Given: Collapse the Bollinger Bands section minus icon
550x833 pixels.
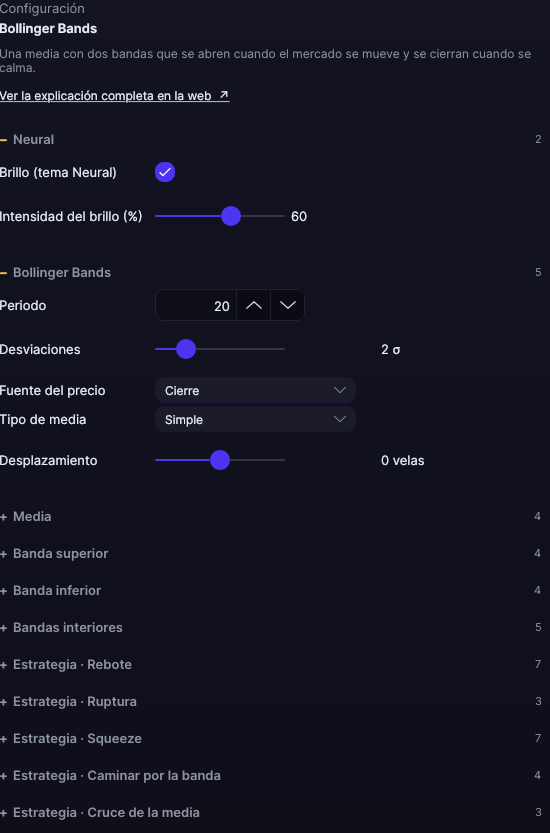Looking at the screenshot, I should (x=4, y=273).
